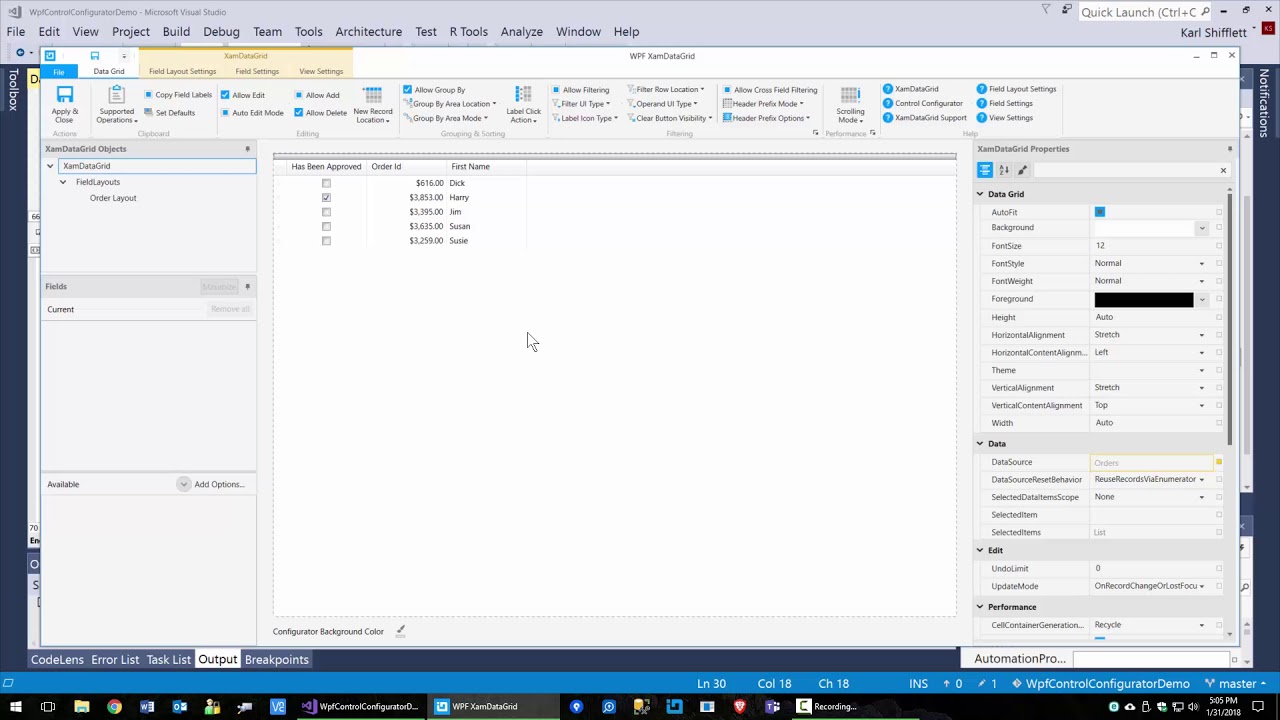1280x720 pixels.
Task: Open Foreground black color swatch
Action: coord(1144,299)
